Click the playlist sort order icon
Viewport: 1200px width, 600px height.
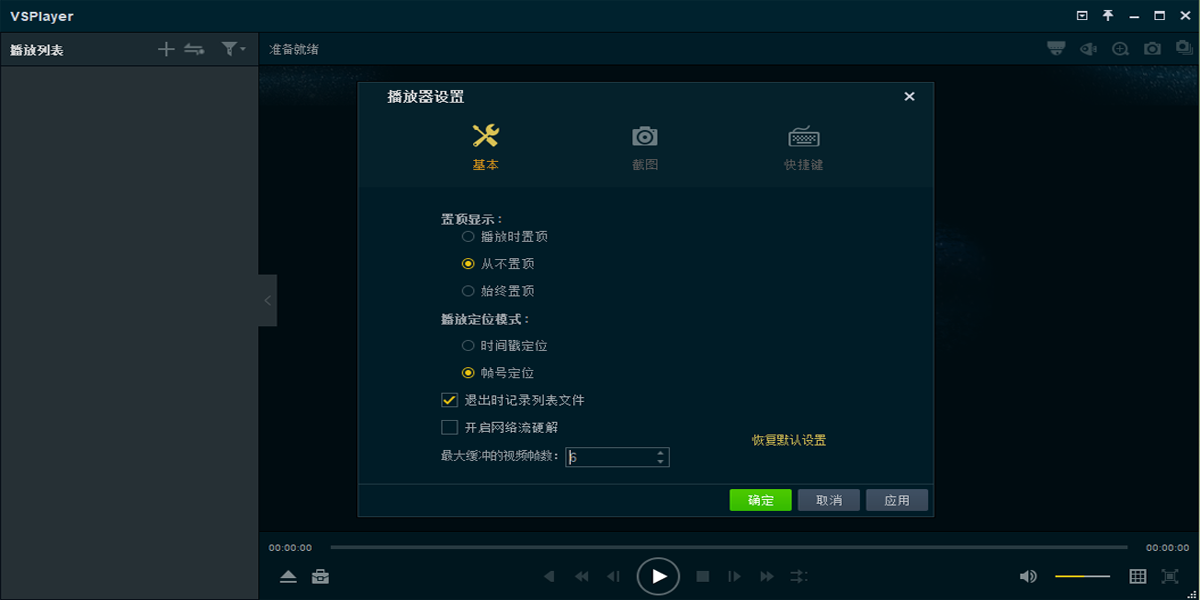click(x=195, y=49)
